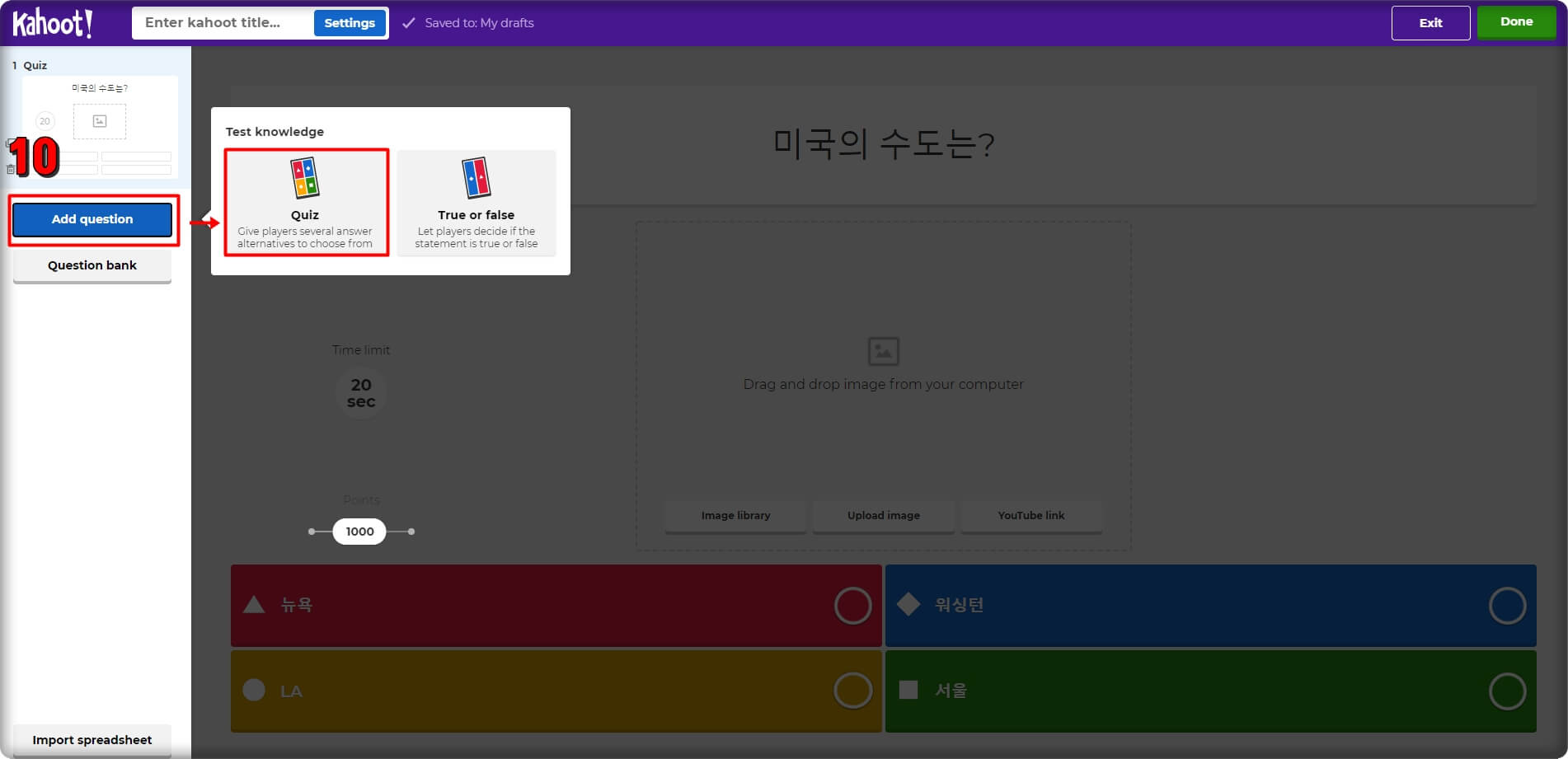Click the Exit button
Viewport: 1568px width, 759px height.
click(1430, 23)
